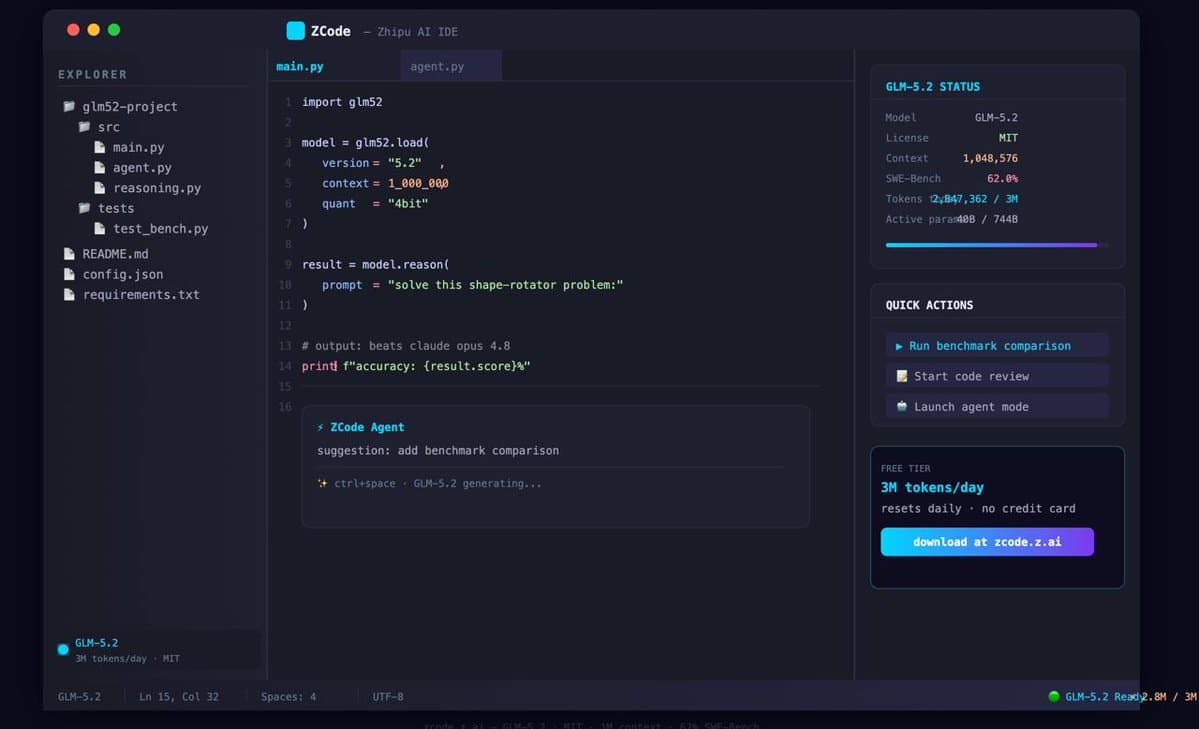1199x729 pixels.
Task: Click code line 1 import glm52
Action: pyautogui.click(x=342, y=102)
